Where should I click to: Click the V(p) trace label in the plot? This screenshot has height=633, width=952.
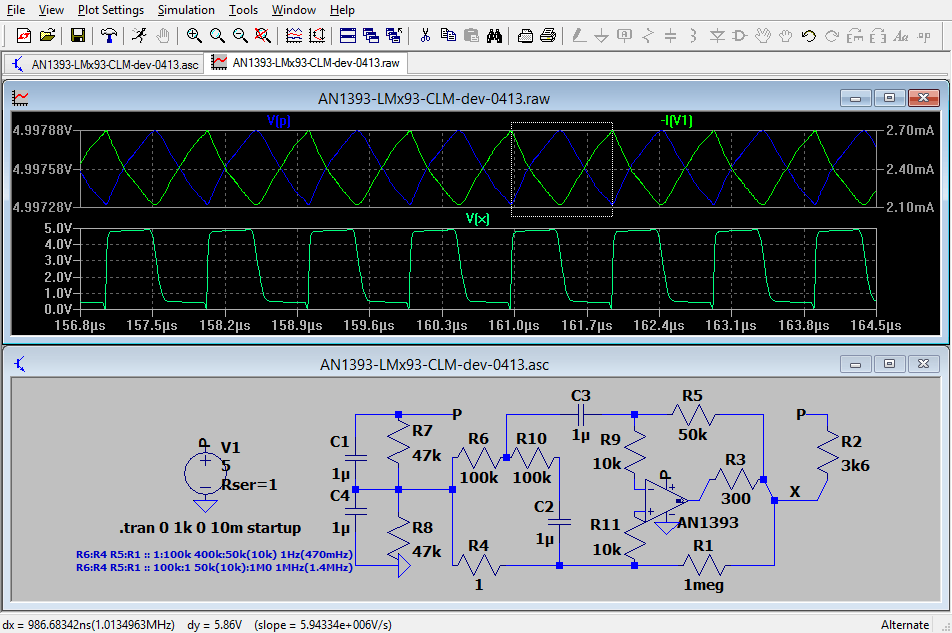278,121
